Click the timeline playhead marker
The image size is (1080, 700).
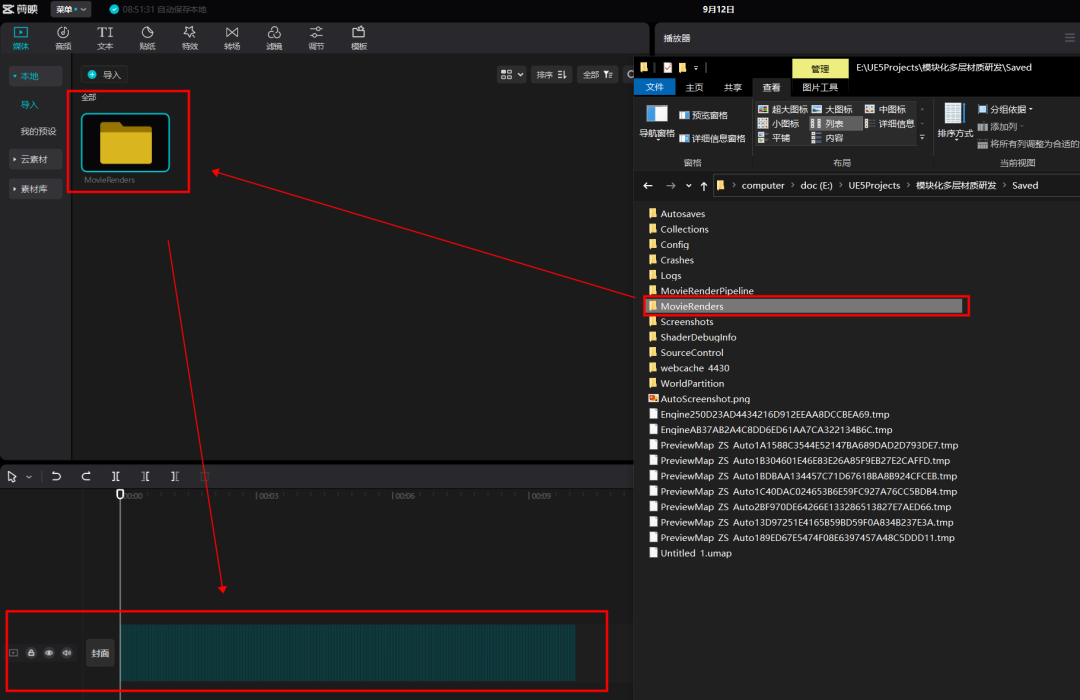(x=120, y=494)
